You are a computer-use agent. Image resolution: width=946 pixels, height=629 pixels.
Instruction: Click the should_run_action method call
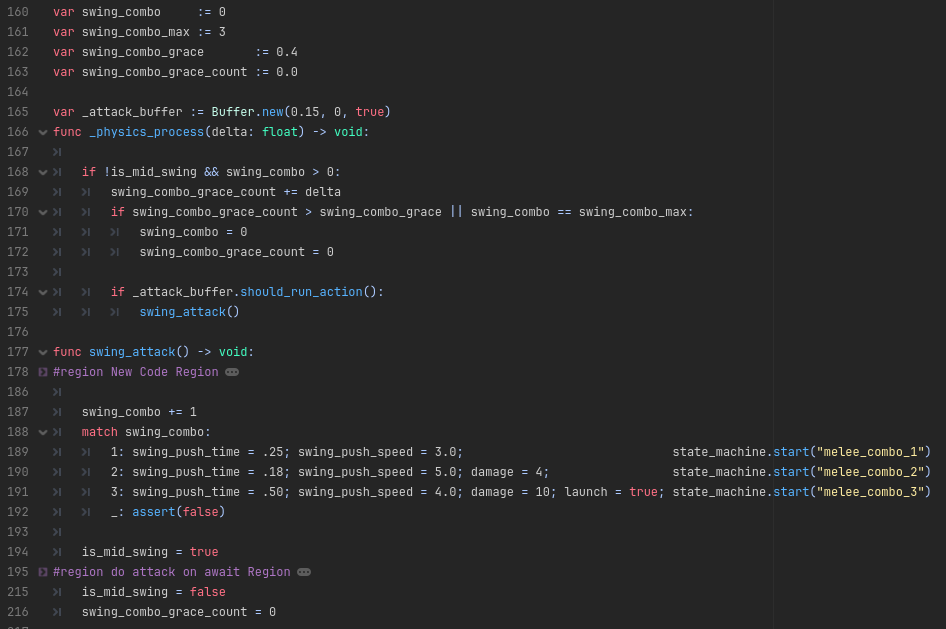click(301, 292)
